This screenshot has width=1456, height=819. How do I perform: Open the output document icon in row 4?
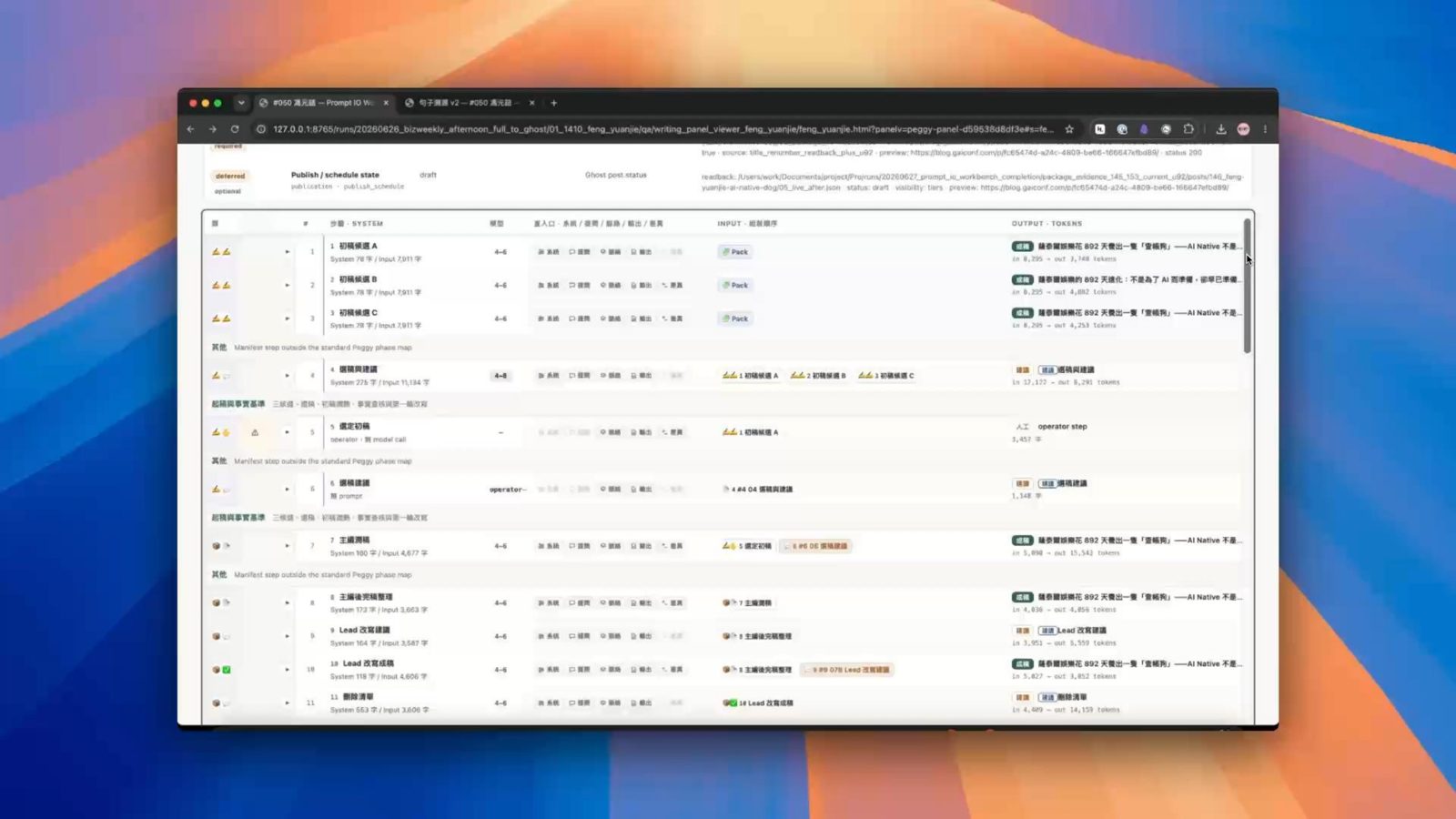pyautogui.click(x=642, y=376)
